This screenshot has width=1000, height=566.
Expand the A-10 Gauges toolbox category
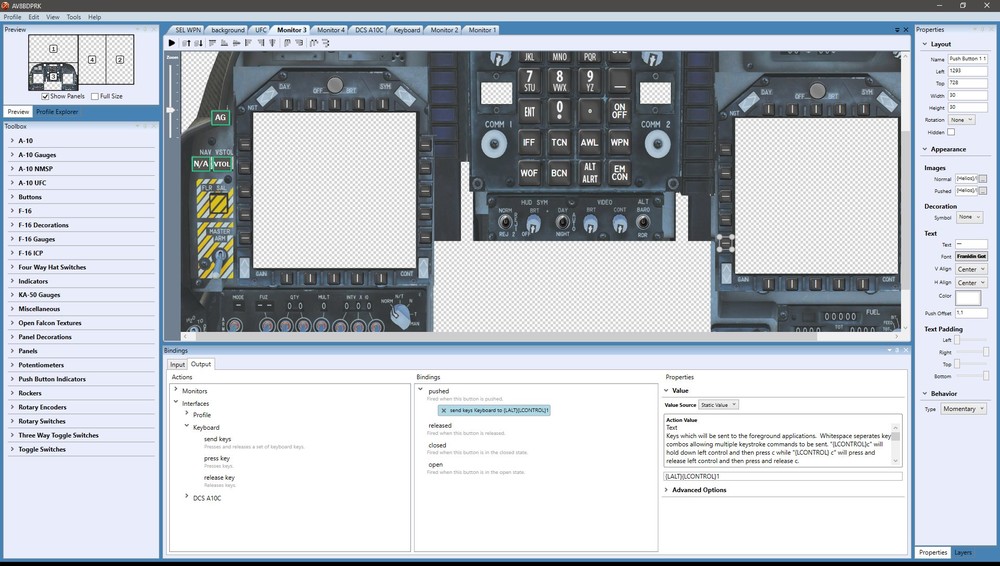(x=12, y=154)
